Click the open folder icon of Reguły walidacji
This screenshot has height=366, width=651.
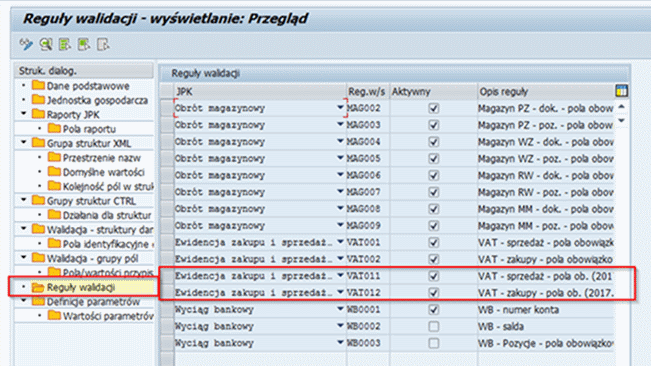click(38, 287)
